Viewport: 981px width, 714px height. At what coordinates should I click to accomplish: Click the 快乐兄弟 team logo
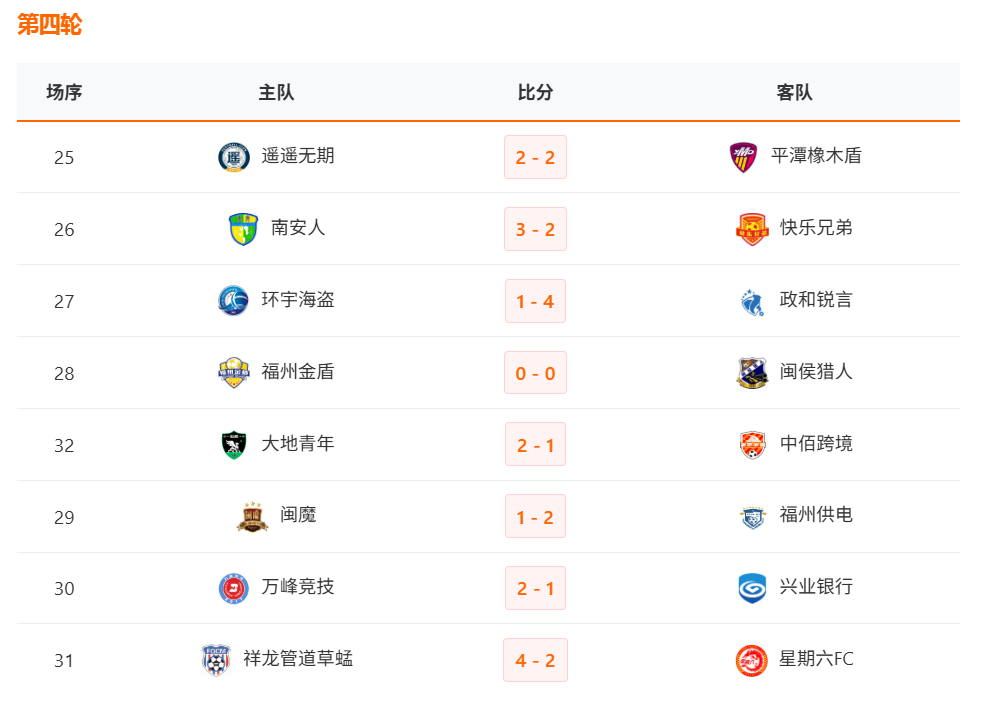[x=752, y=229]
